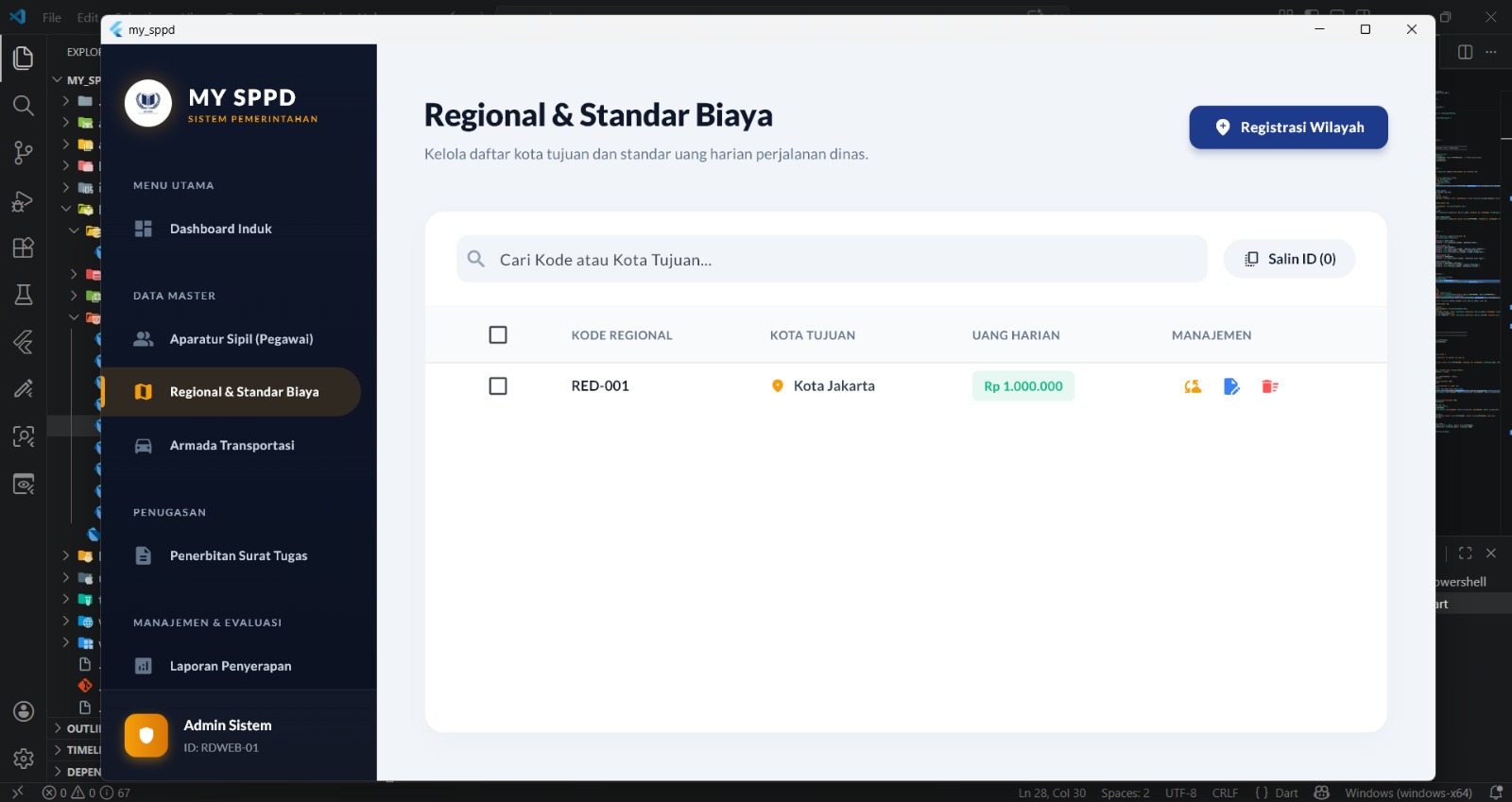The image size is (1512, 802).
Task: Expand the DEPENDENCIES section in VS Code explorer
Action: [x=77, y=772]
